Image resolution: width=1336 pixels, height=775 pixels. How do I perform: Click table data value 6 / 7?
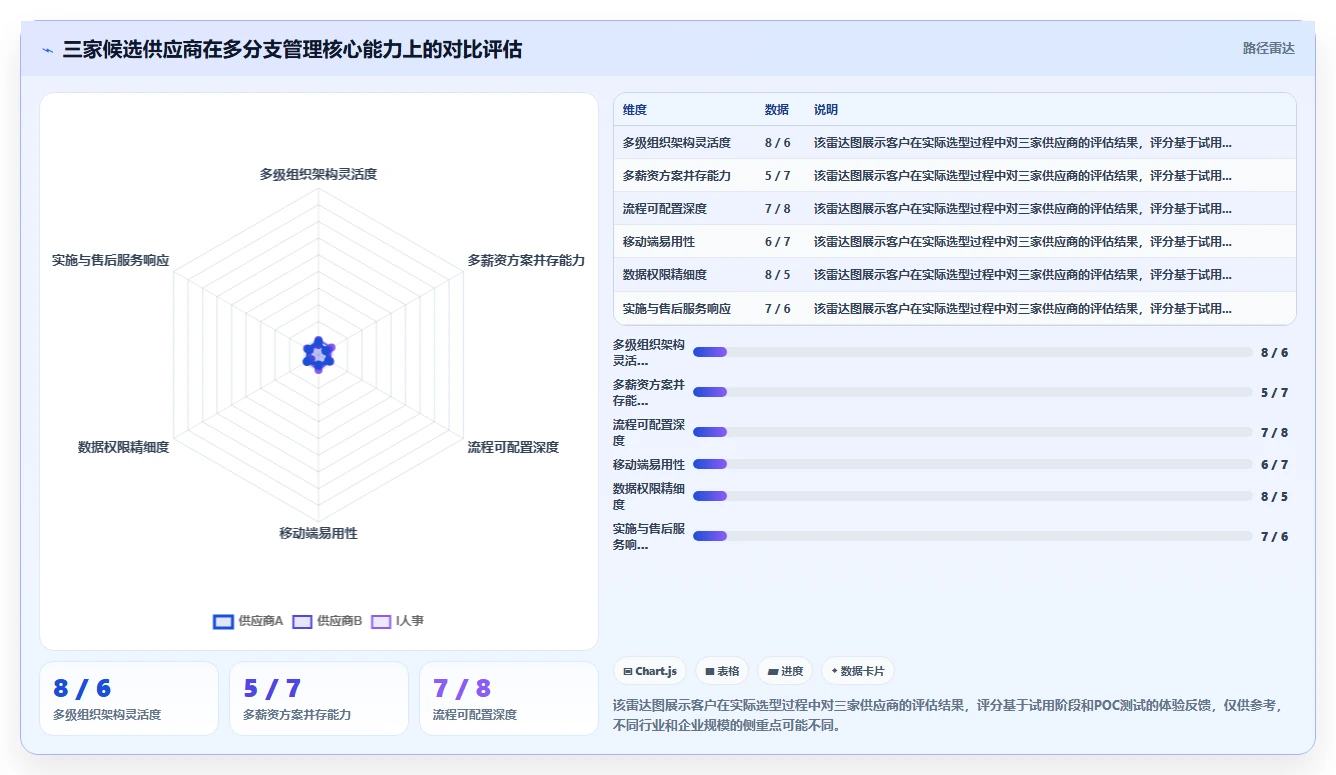pyautogui.click(x=778, y=242)
